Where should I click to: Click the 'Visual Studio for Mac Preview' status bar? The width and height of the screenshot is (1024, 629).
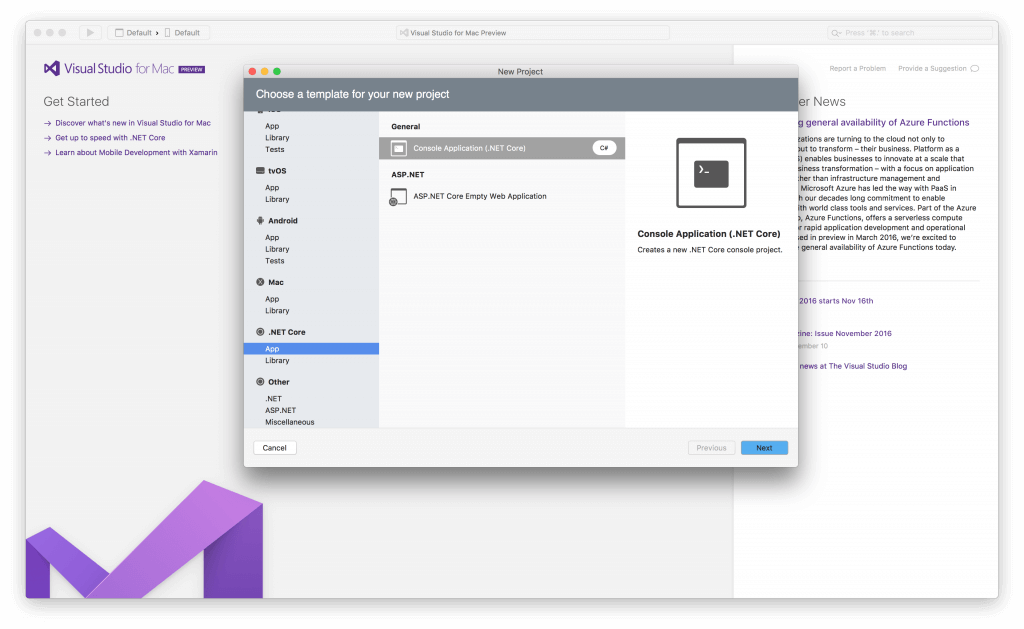coord(533,33)
